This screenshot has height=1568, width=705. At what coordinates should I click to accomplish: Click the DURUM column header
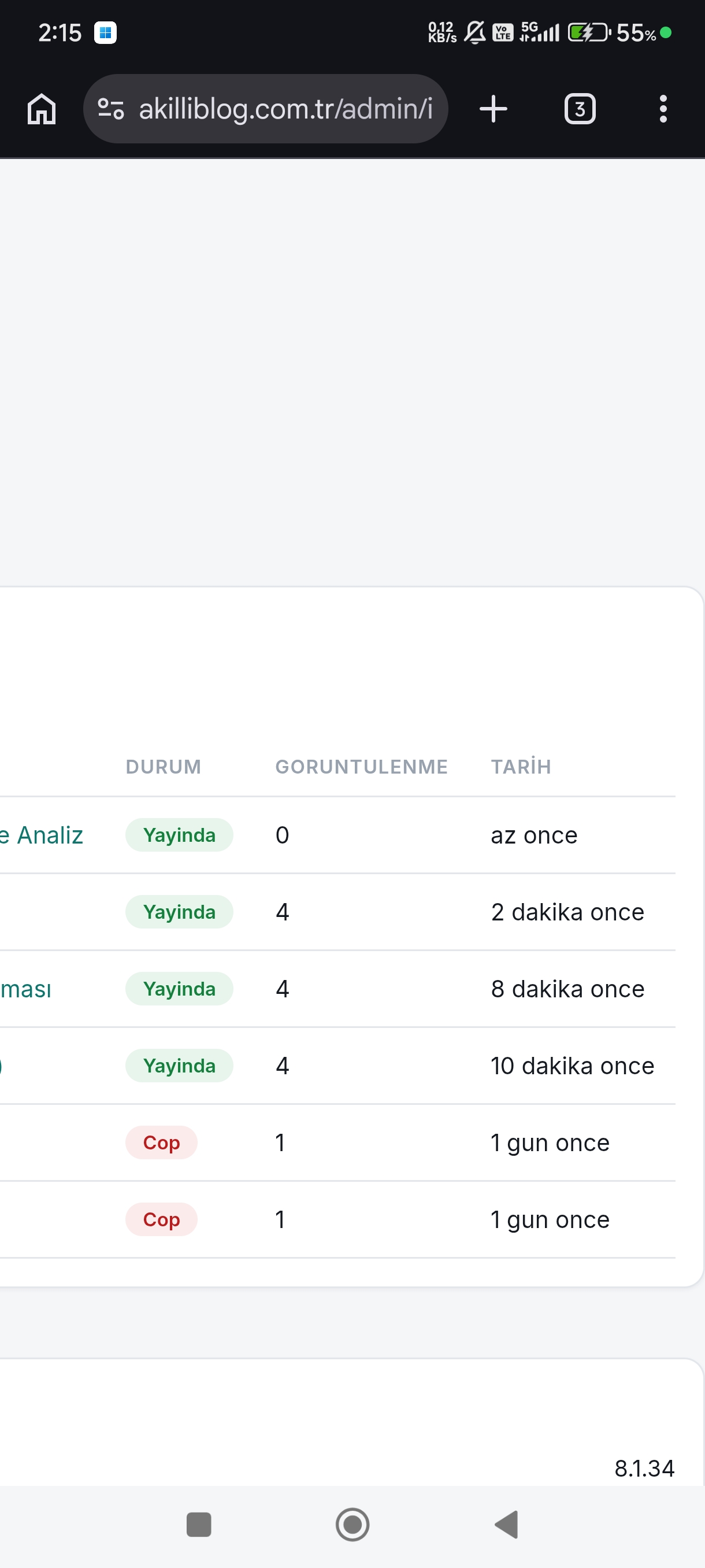[x=164, y=766]
